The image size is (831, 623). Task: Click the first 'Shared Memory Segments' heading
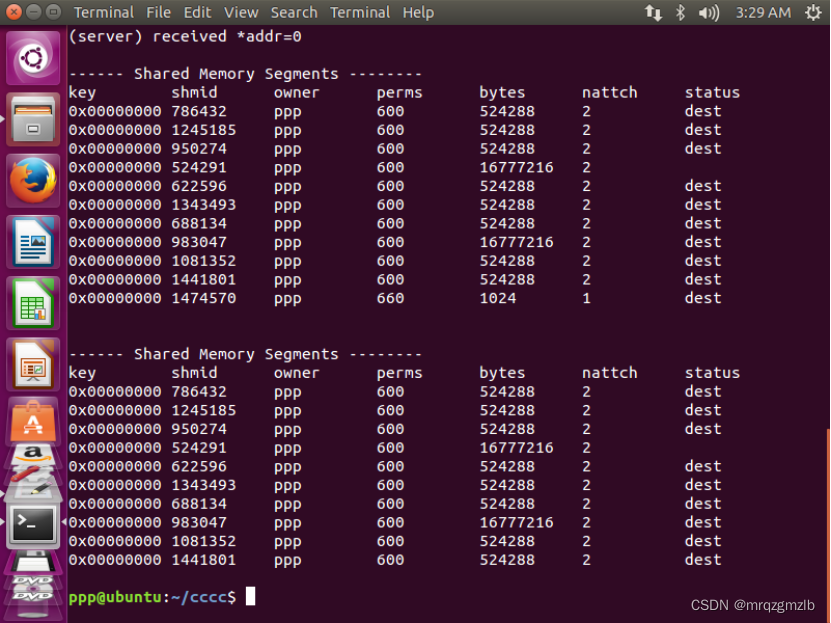[236, 74]
